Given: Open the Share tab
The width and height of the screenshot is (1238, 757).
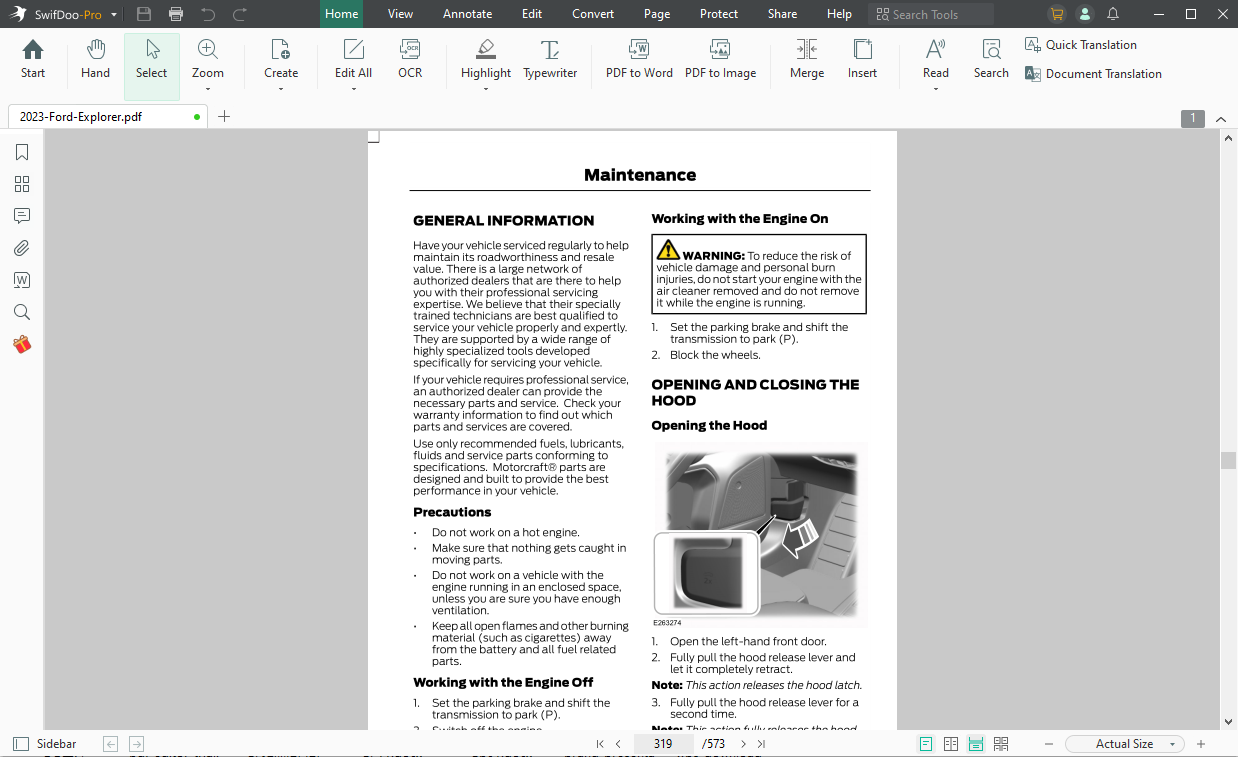Looking at the screenshot, I should 783,14.
